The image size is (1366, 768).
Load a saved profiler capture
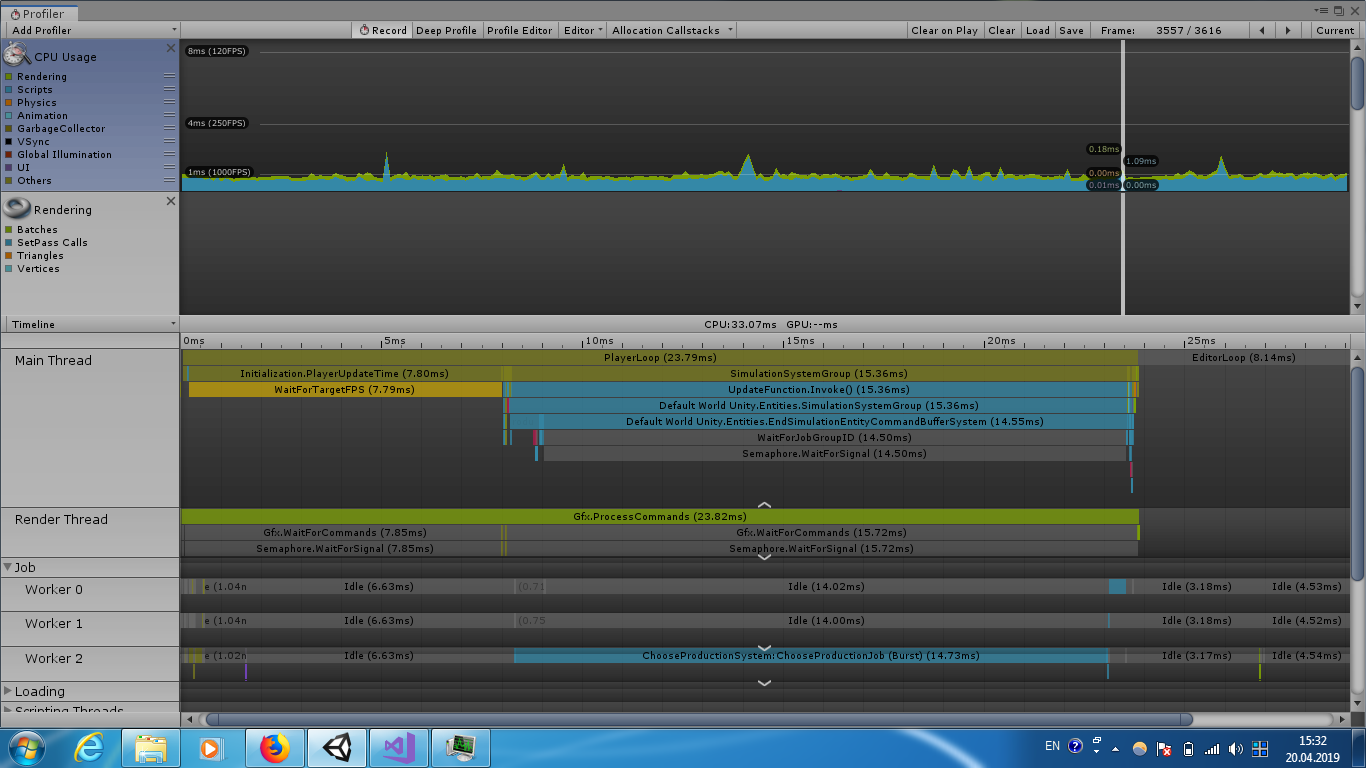tap(1038, 30)
